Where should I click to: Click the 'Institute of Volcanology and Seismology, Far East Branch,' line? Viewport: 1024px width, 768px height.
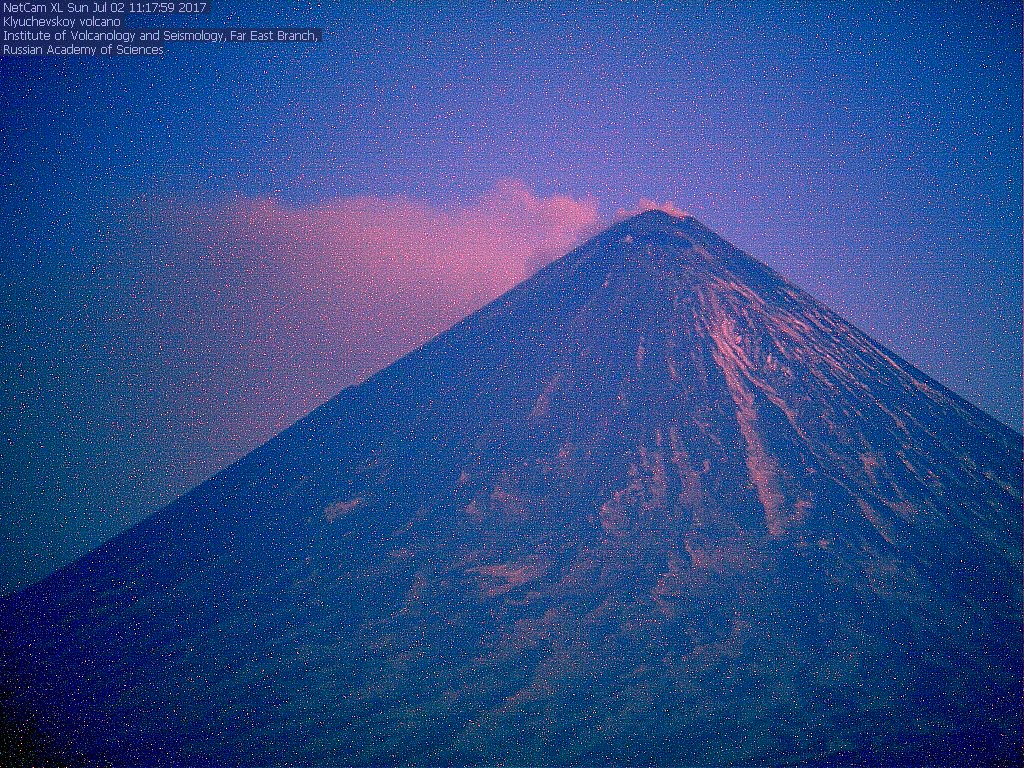click(x=161, y=36)
